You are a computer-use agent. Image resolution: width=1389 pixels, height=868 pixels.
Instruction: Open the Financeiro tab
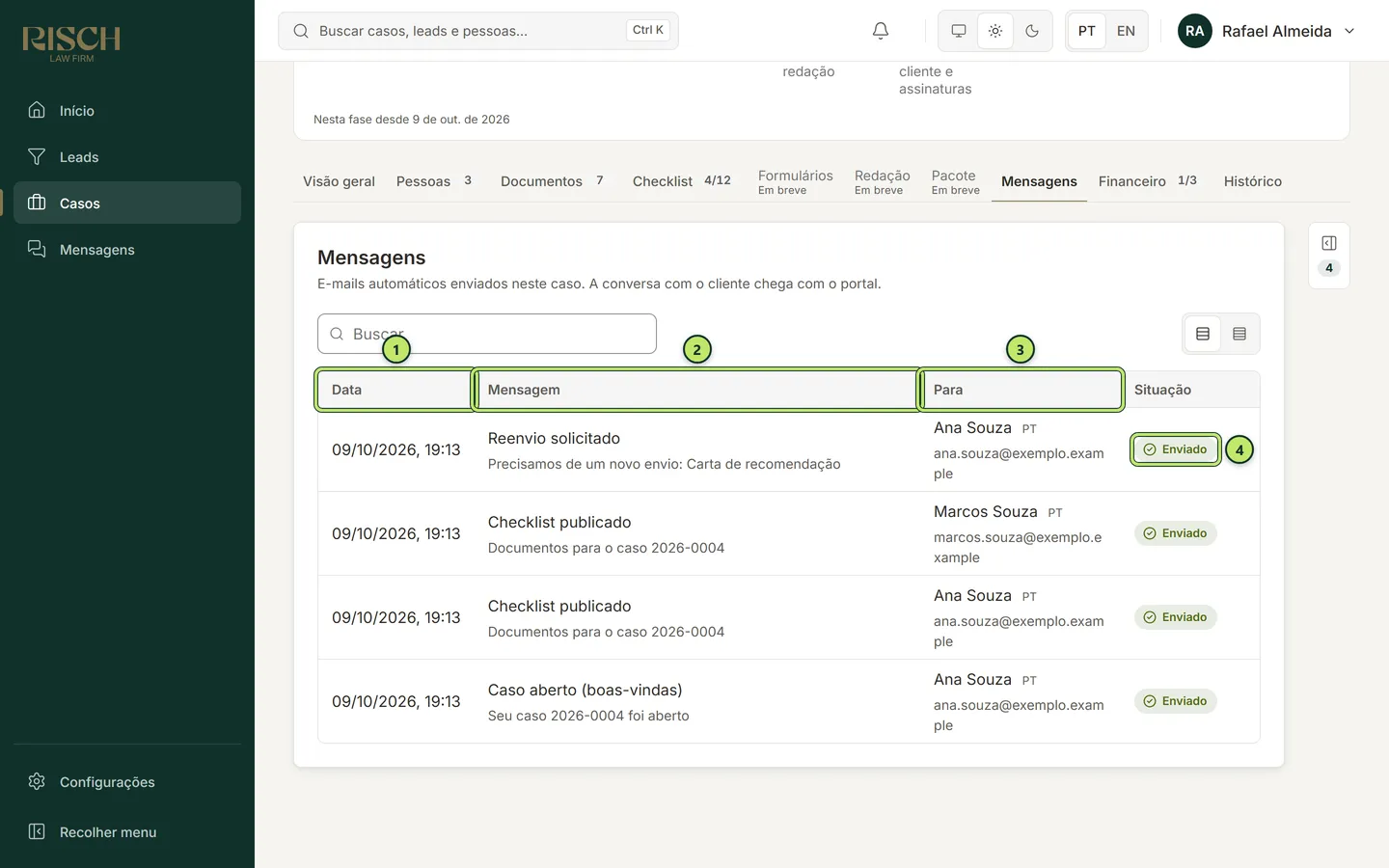[x=1147, y=181]
